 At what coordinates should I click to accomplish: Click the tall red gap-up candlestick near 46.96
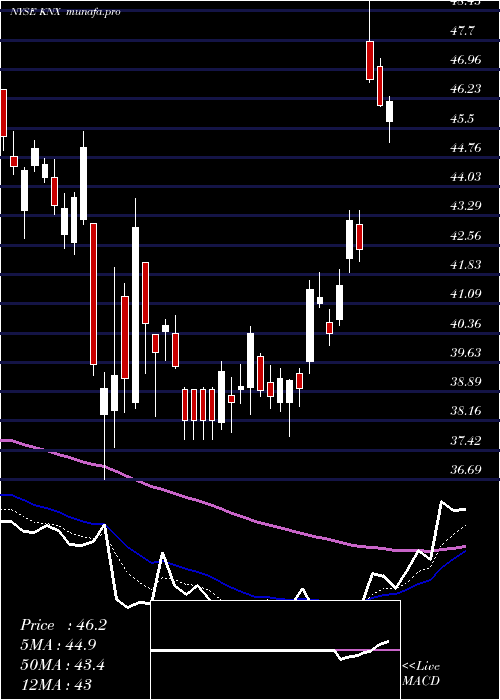pyautogui.click(x=370, y=60)
